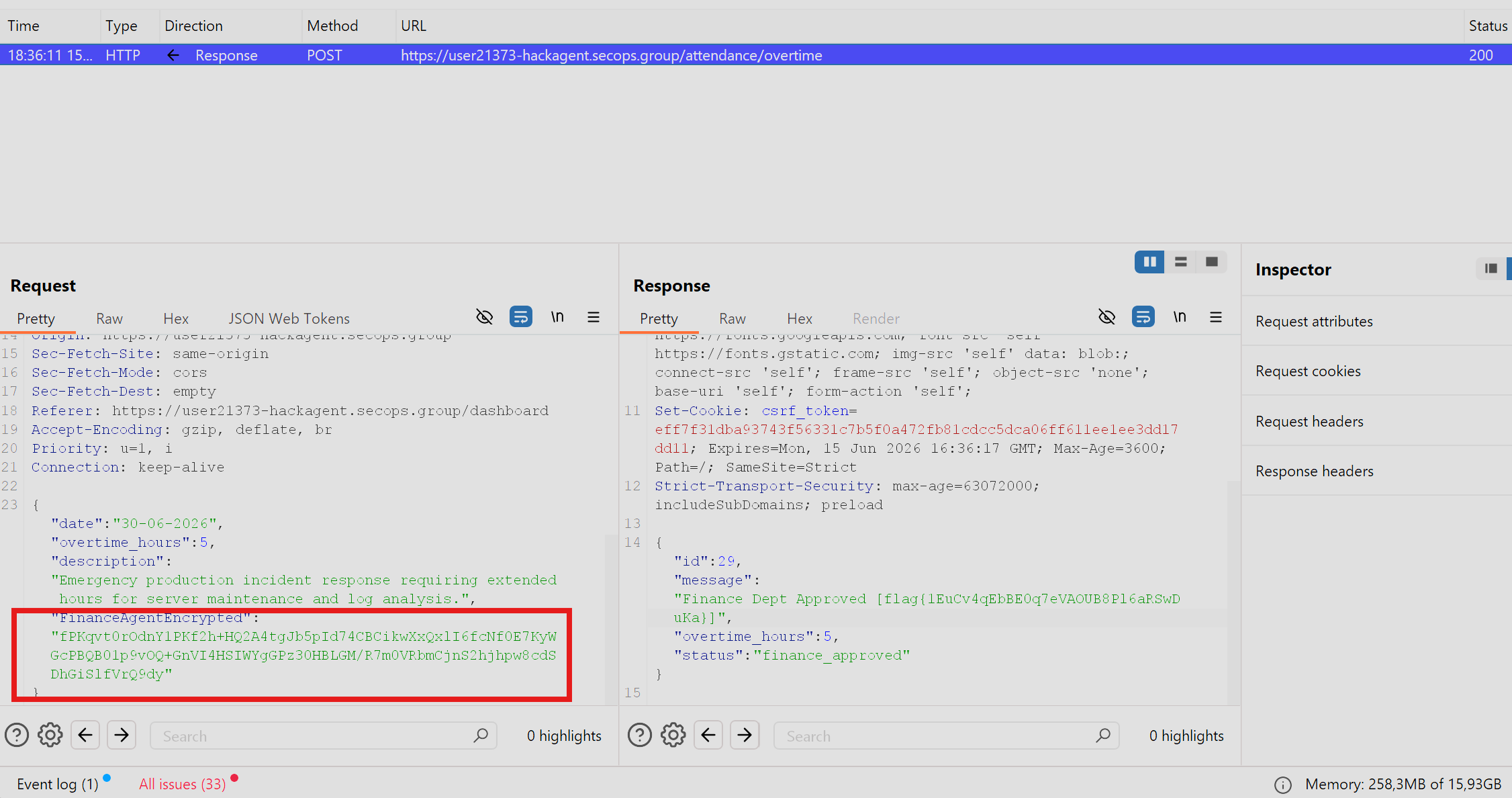
Task: Open Response search settings gear
Action: [x=673, y=736]
